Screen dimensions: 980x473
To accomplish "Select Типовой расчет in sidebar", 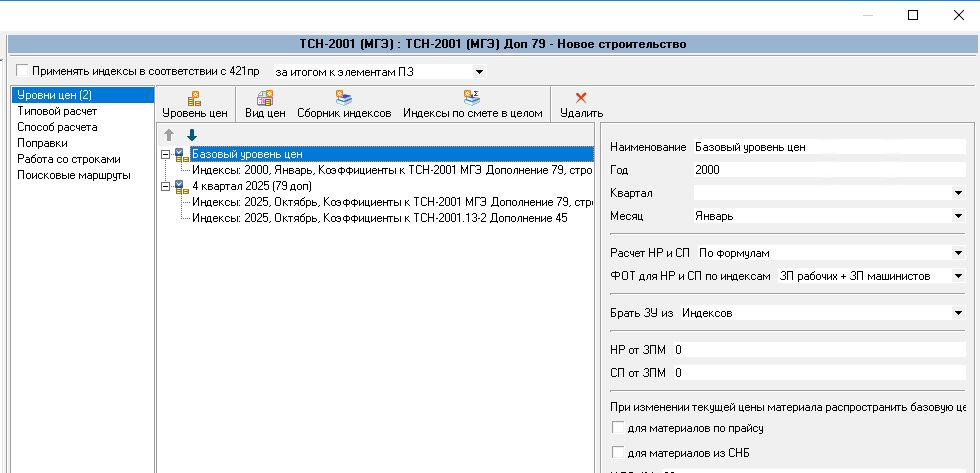I will click(x=57, y=111).
